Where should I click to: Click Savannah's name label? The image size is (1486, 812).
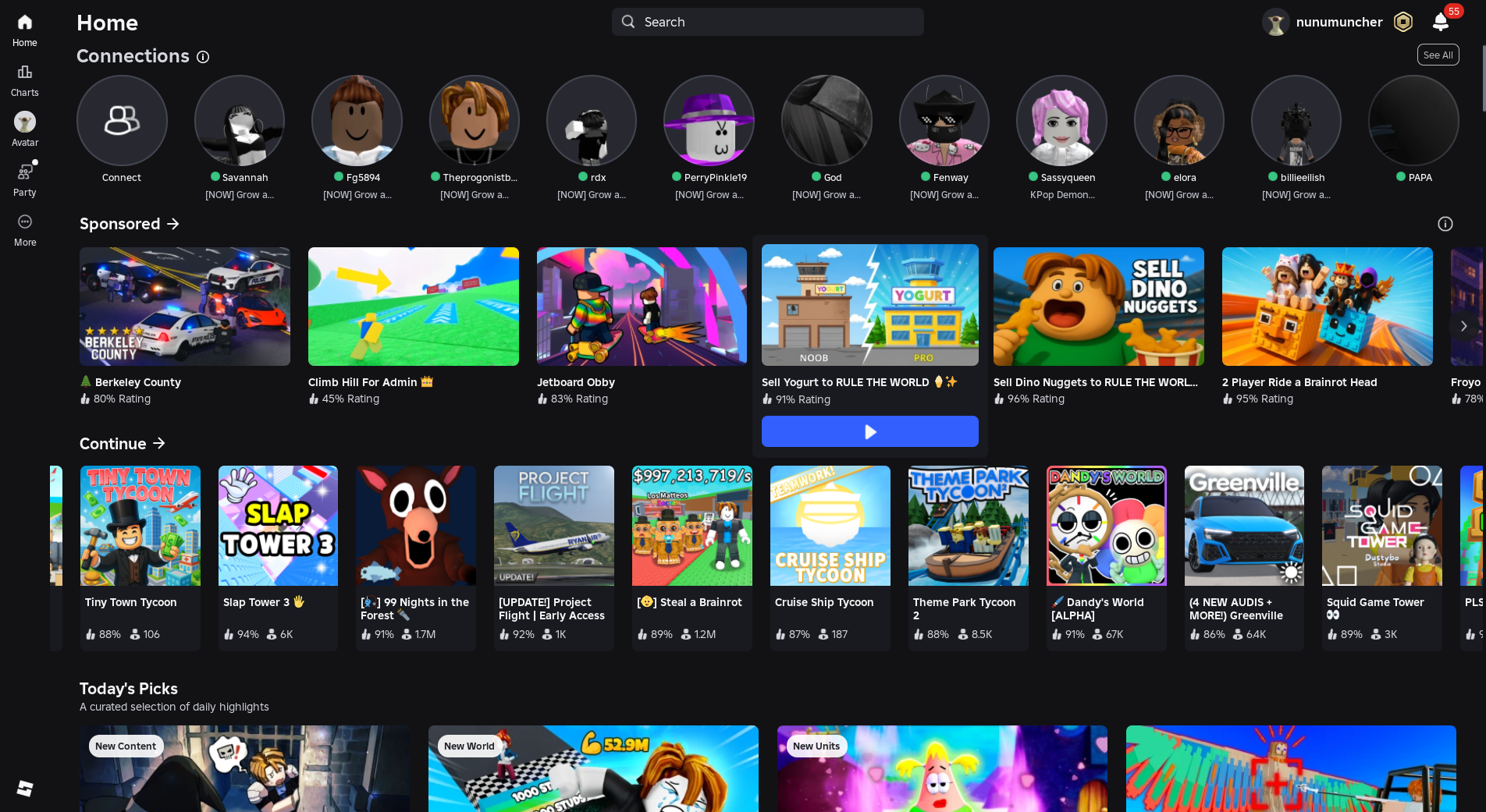tap(245, 178)
